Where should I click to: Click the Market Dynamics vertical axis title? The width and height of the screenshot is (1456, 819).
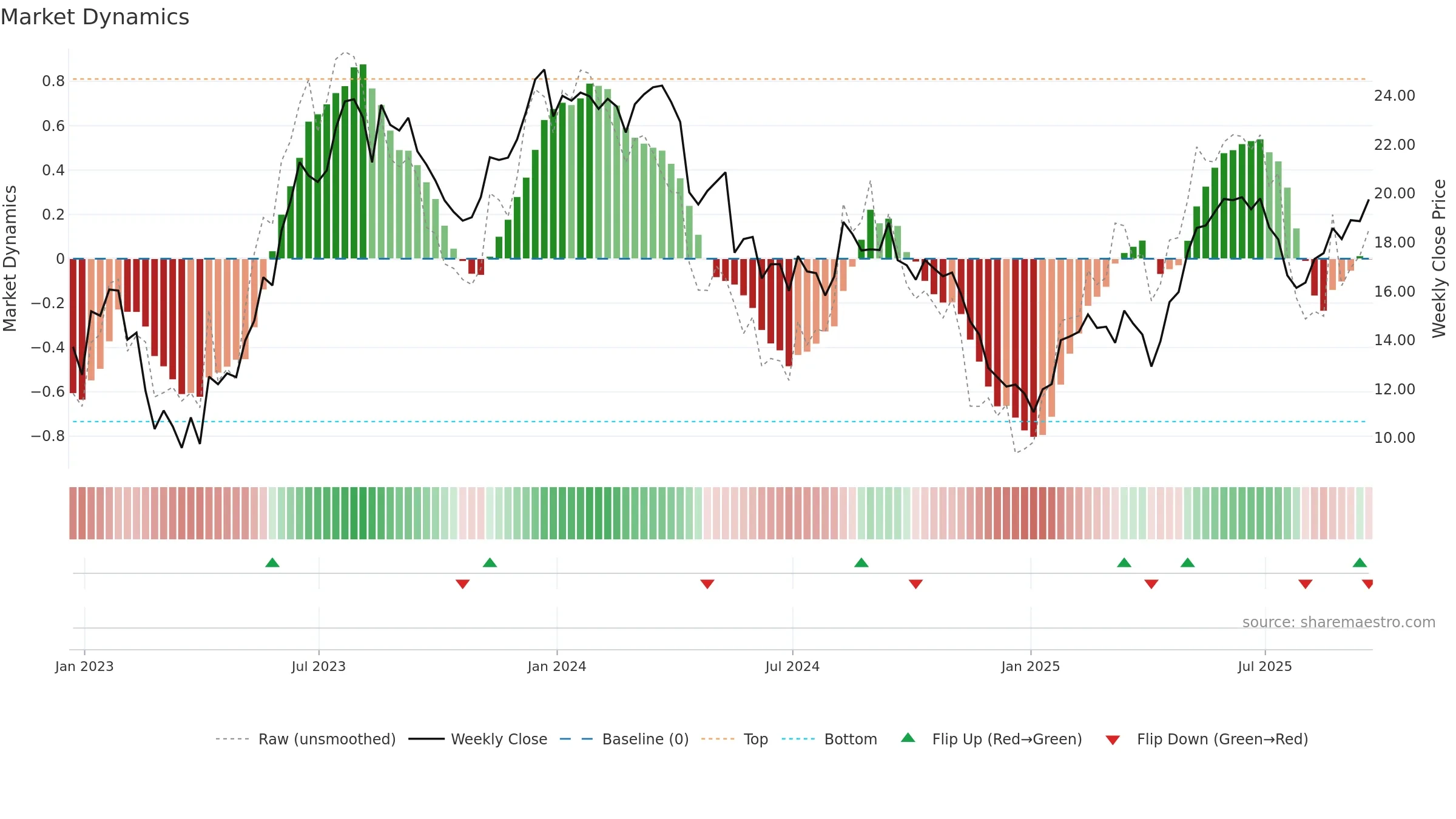(x=10, y=258)
